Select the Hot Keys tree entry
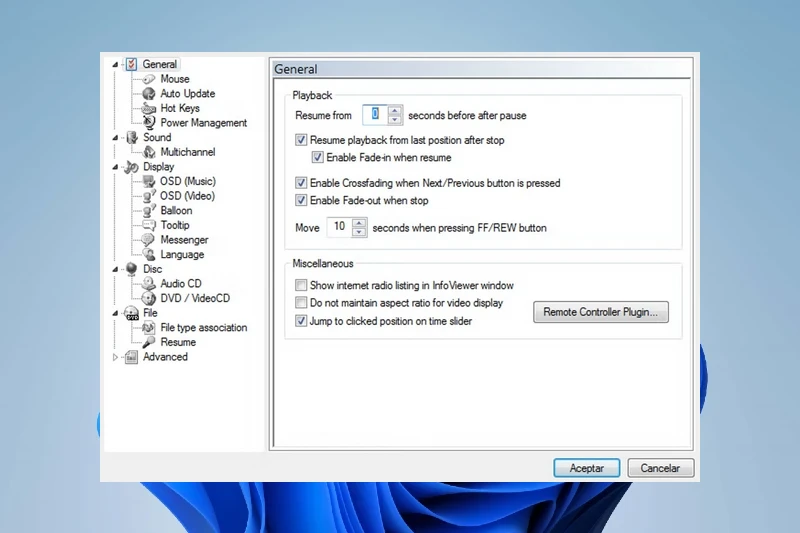800x533 pixels. point(180,108)
